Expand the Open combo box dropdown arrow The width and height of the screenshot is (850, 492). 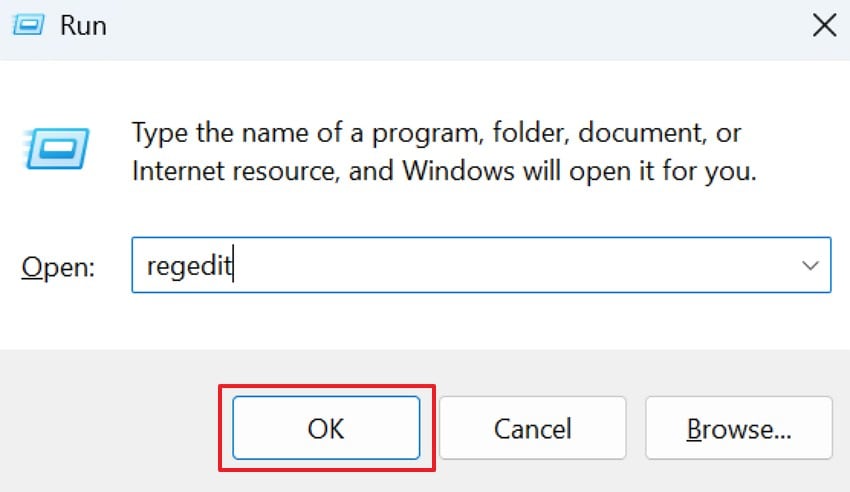(x=810, y=266)
